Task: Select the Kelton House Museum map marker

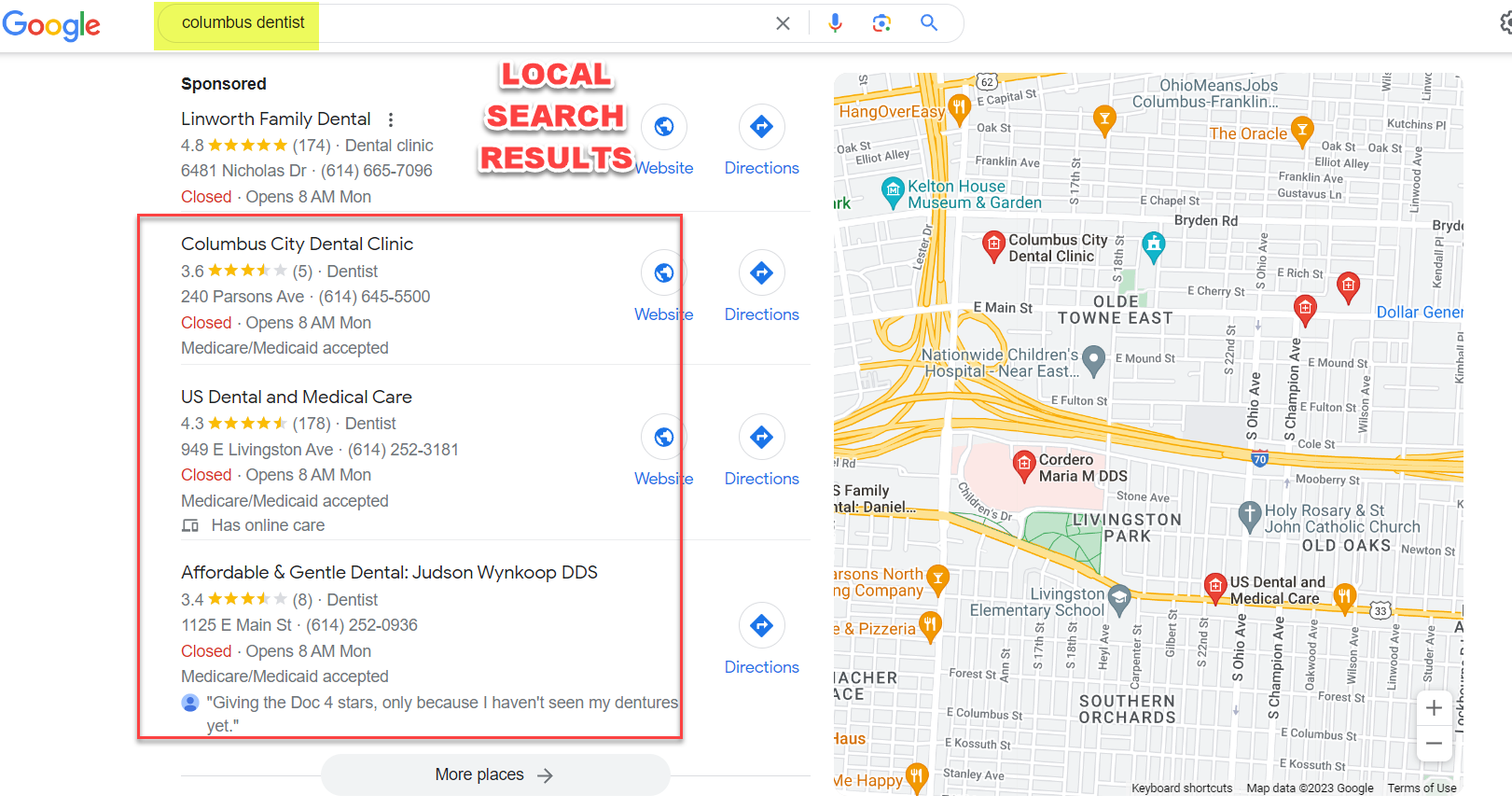Action: [894, 192]
